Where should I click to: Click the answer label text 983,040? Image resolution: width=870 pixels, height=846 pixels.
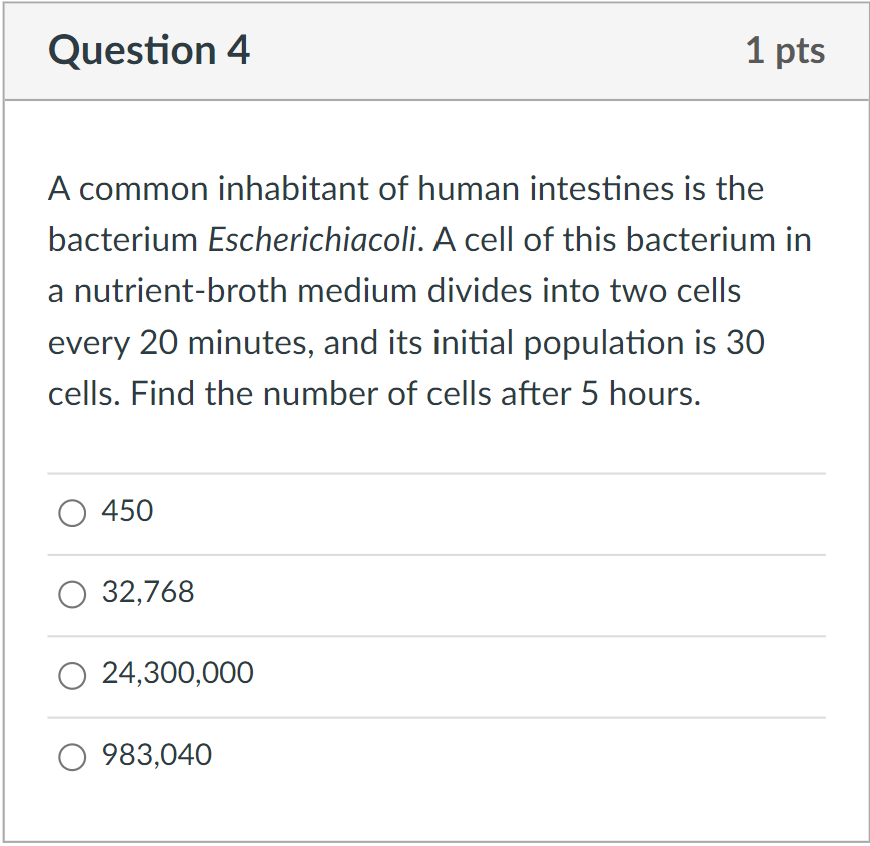coord(157,755)
